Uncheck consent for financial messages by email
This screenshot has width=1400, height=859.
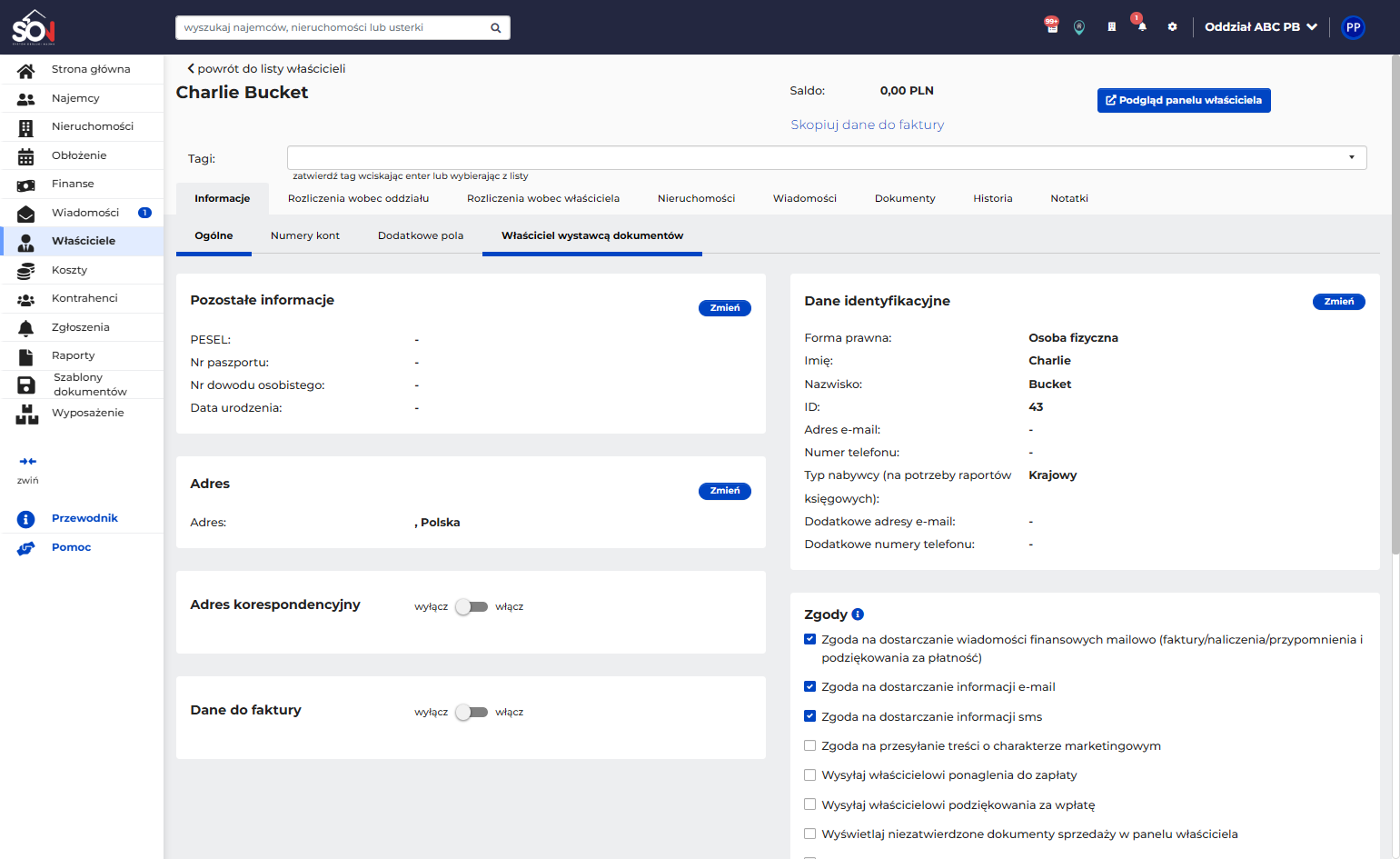tap(810, 639)
